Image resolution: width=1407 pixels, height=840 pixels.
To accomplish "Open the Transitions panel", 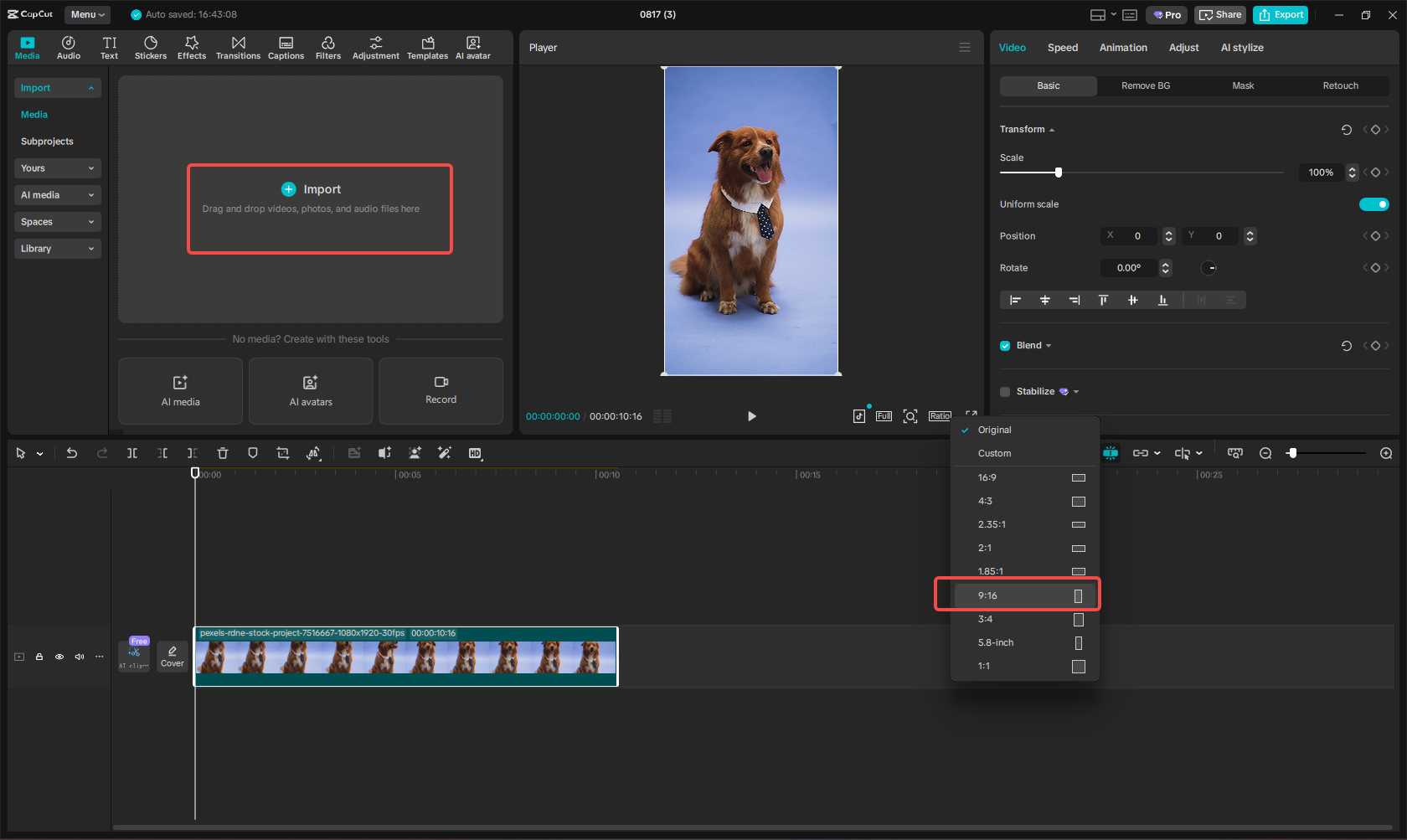I will coord(238,47).
